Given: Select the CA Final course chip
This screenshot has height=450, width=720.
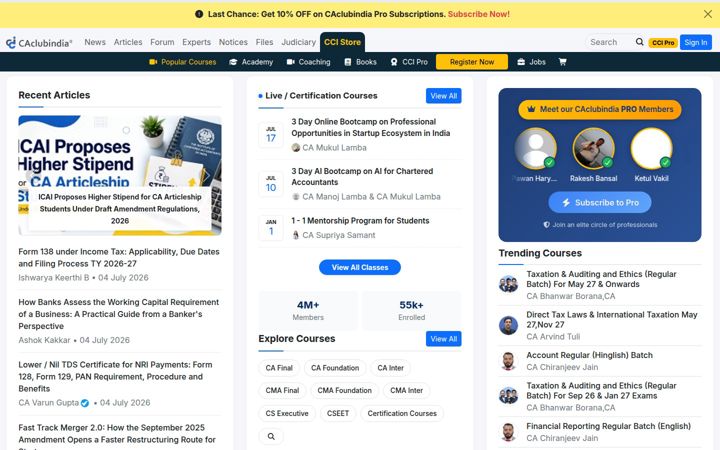Looking at the screenshot, I should 279,368.
